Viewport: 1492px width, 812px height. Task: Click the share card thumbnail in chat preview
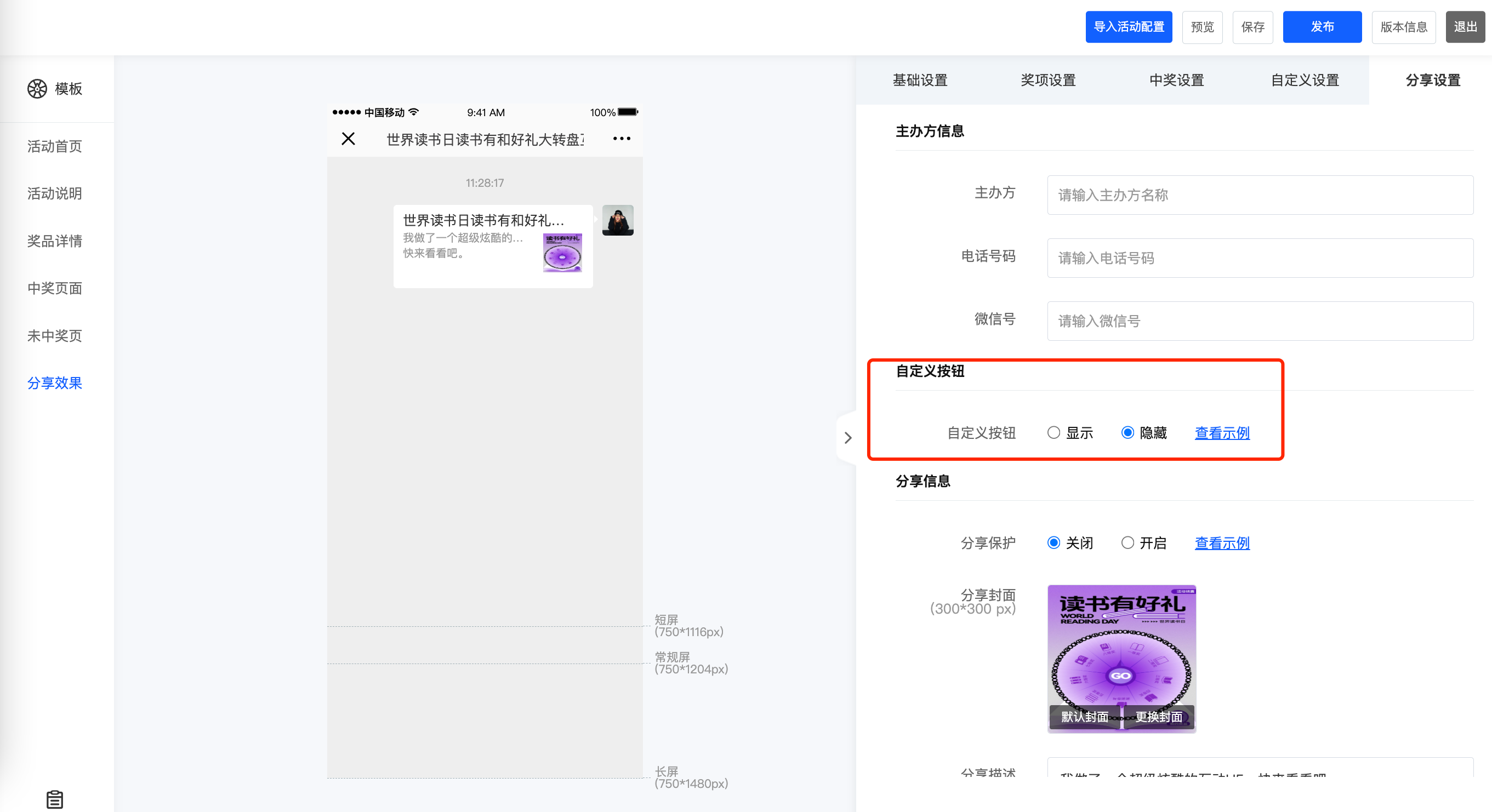pyautogui.click(x=562, y=253)
